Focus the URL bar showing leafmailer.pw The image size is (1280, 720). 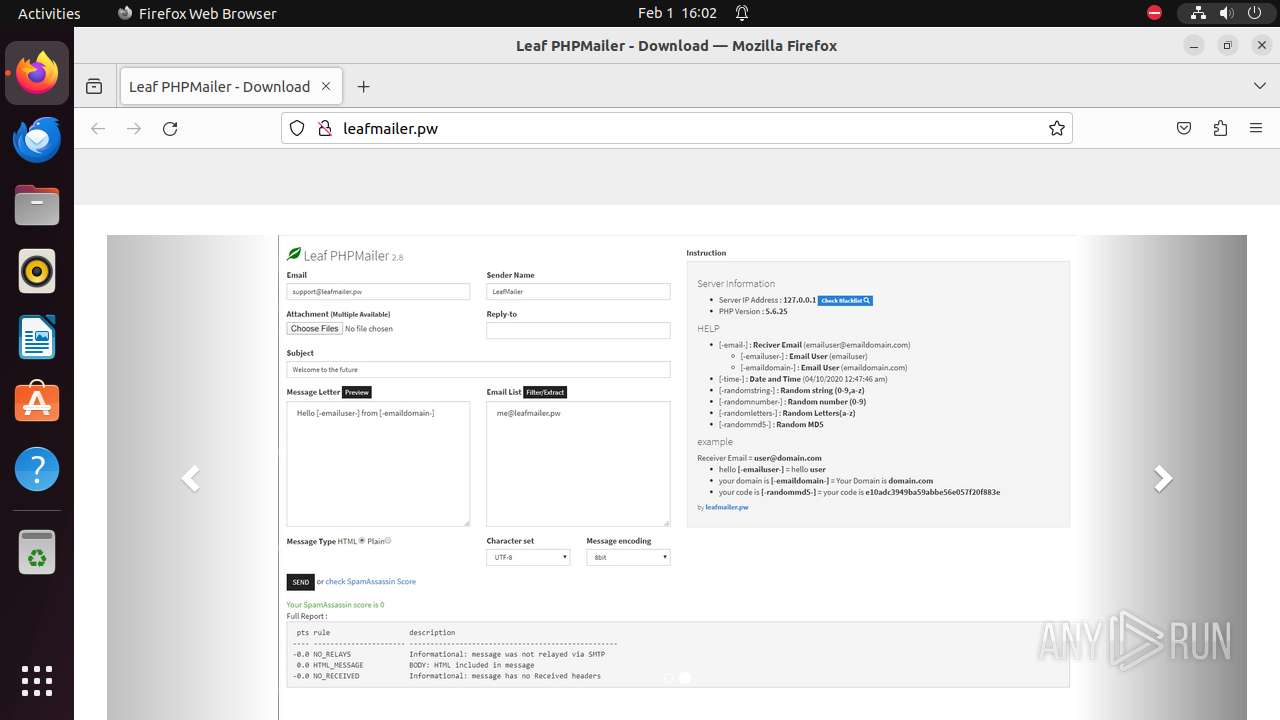tap(677, 128)
